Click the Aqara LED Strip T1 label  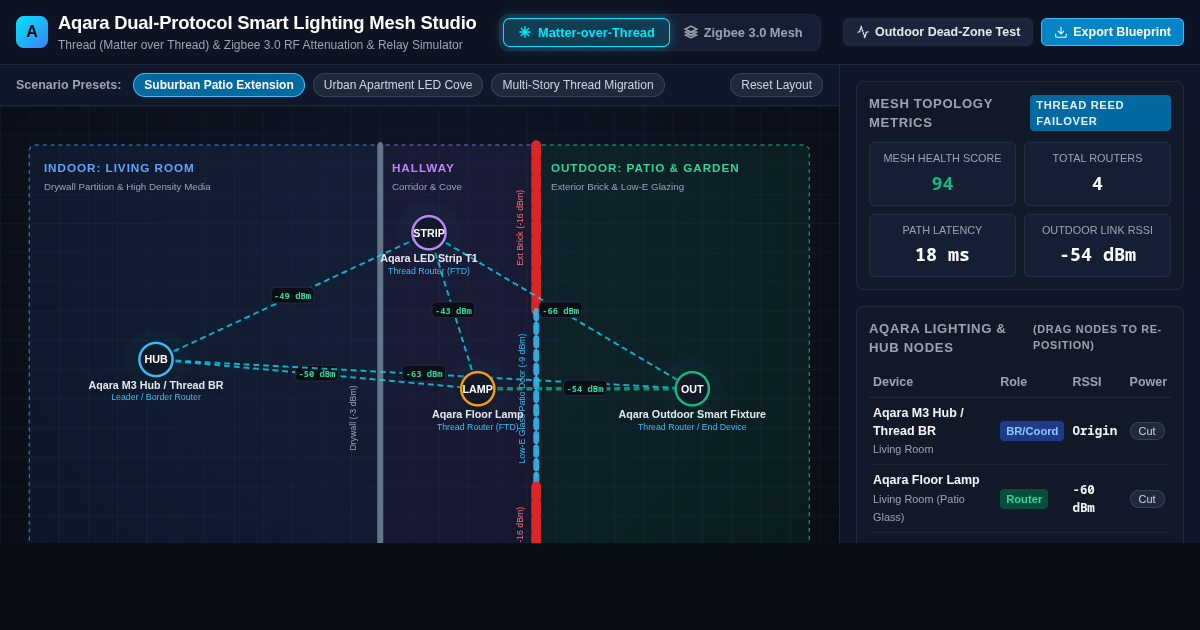[x=429, y=258]
